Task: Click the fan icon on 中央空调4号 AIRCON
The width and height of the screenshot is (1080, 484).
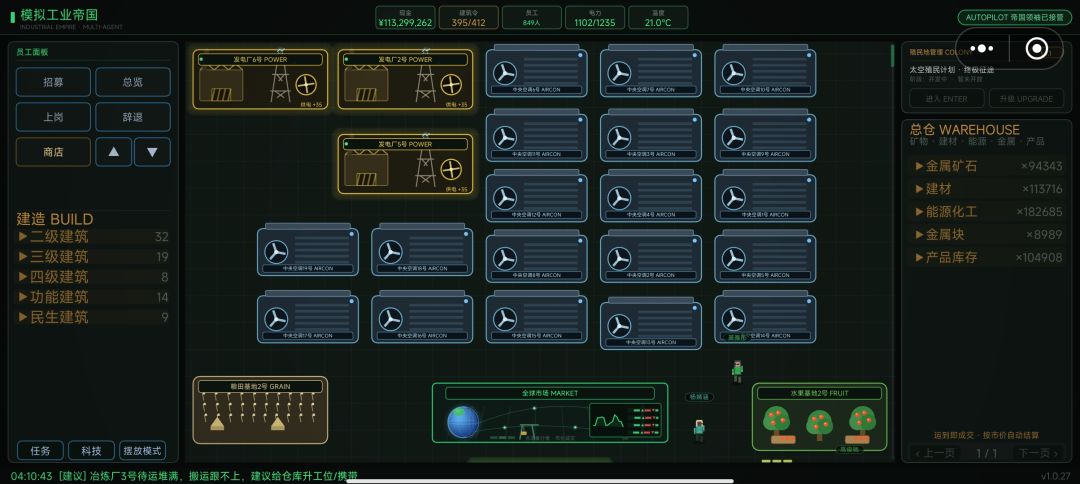Action: [619, 198]
